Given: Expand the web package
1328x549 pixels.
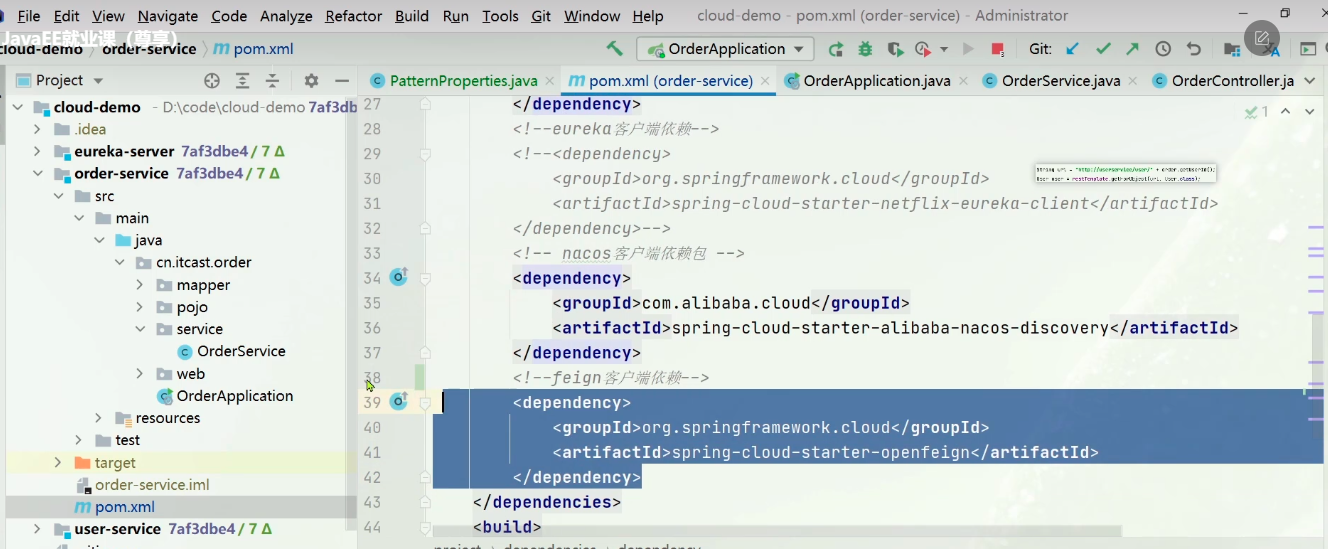Looking at the screenshot, I should click(x=141, y=374).
